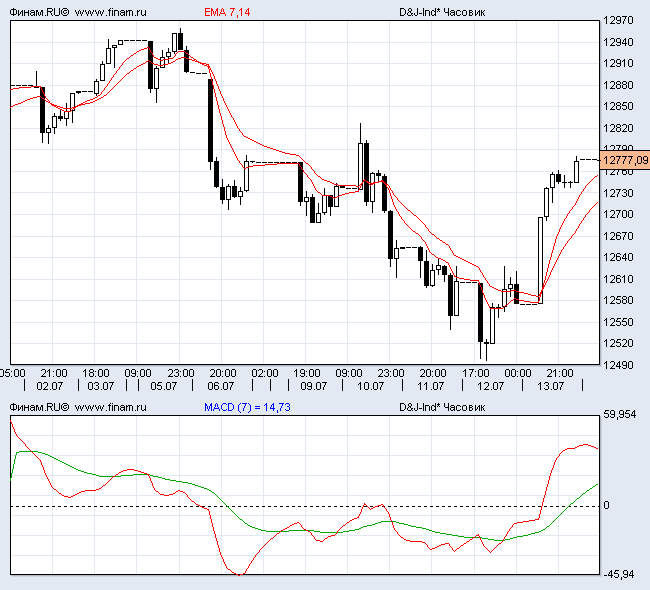Click the www.finam.ru text above price chart

111,12
